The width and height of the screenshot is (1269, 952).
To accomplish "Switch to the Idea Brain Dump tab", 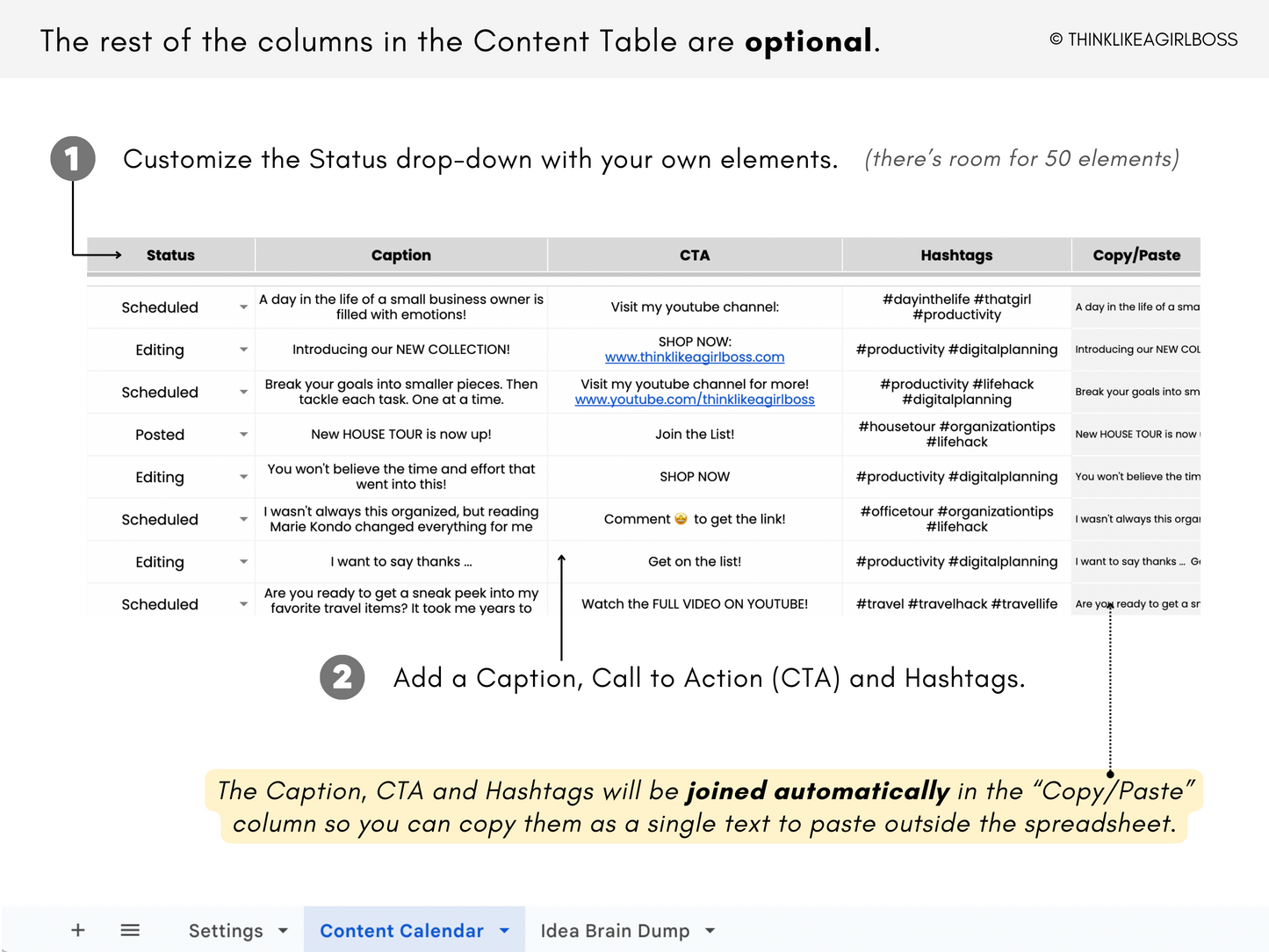I will click(614, 930).
